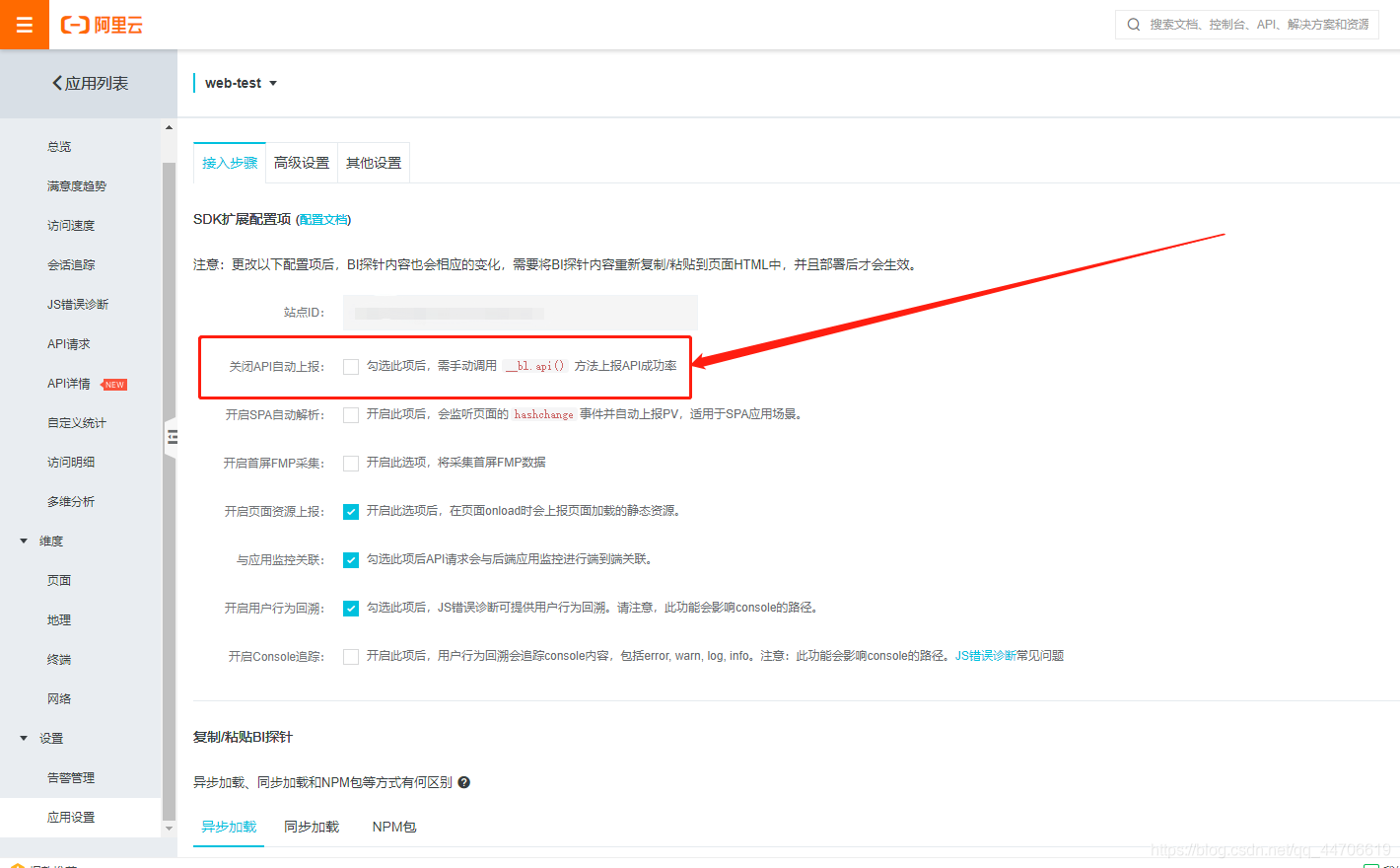Viewport: 1400px width, 868px height.
Task: Enable 开启首屏FMP采集 checkbox
Action: tap(351, 464)
